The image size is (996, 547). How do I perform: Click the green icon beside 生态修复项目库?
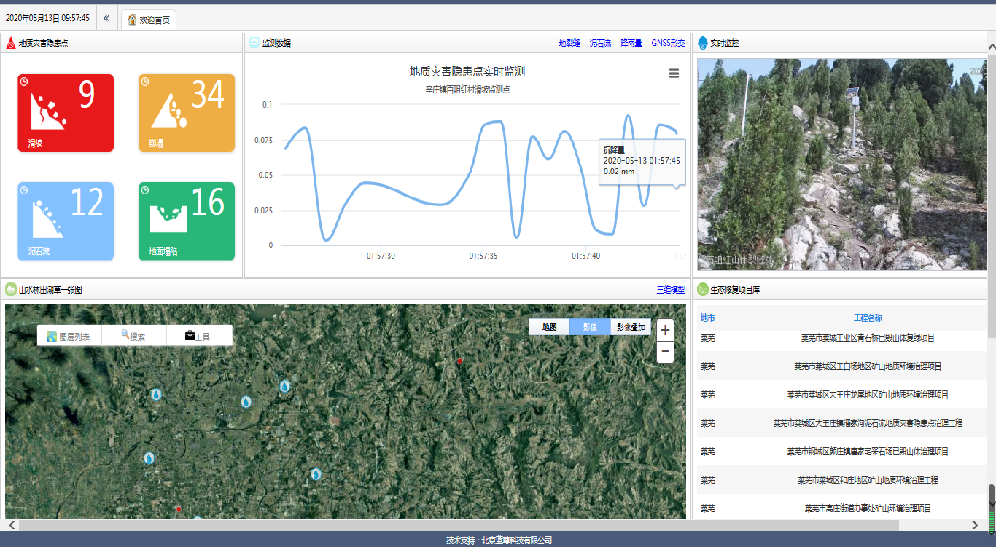coord(703,290)
